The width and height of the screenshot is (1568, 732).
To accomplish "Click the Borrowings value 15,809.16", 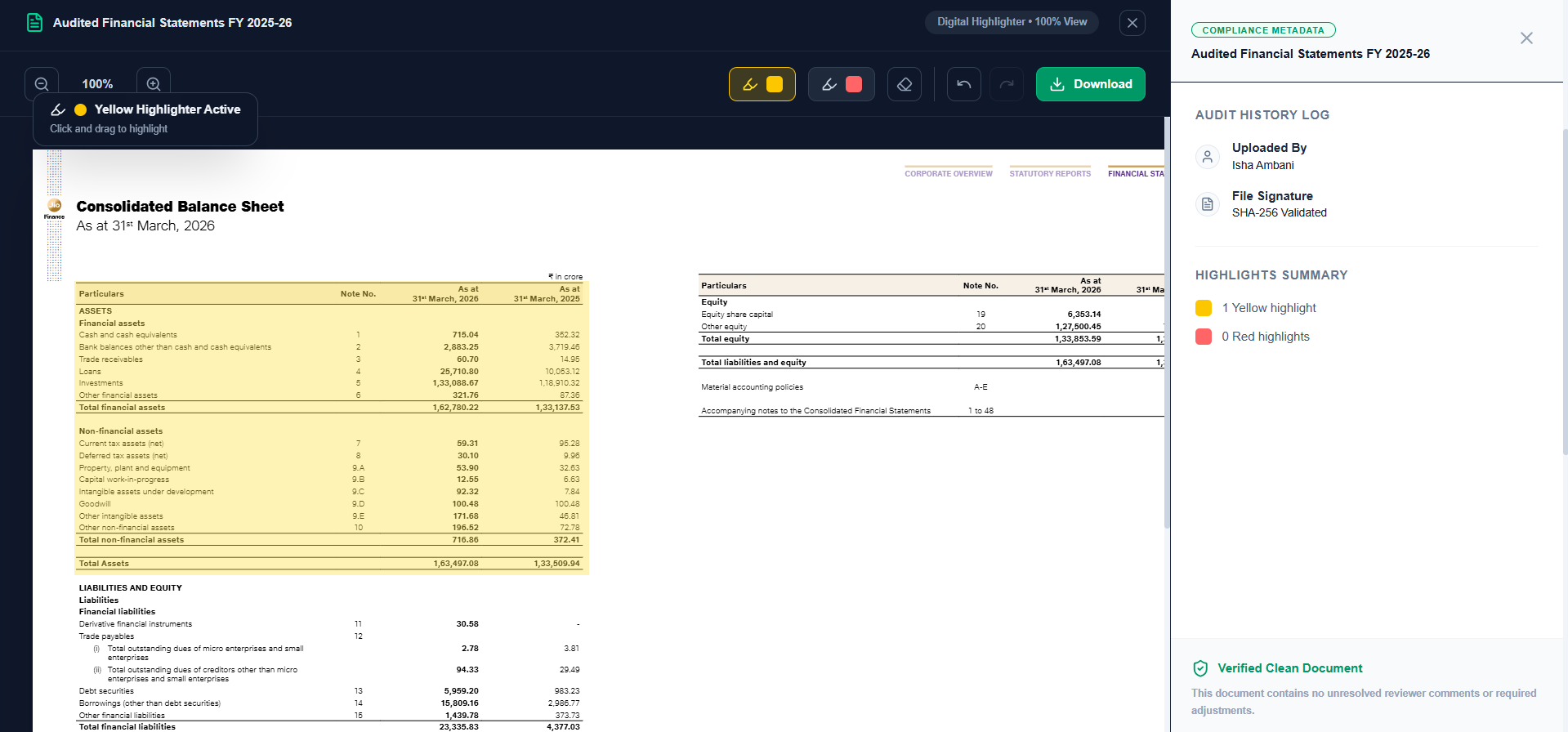I will (459, 703).
